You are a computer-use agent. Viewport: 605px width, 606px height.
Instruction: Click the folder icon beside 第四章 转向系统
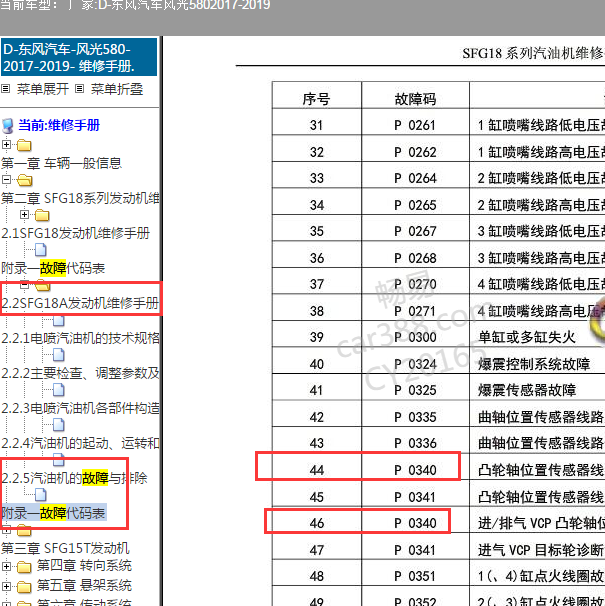point(24,567)
